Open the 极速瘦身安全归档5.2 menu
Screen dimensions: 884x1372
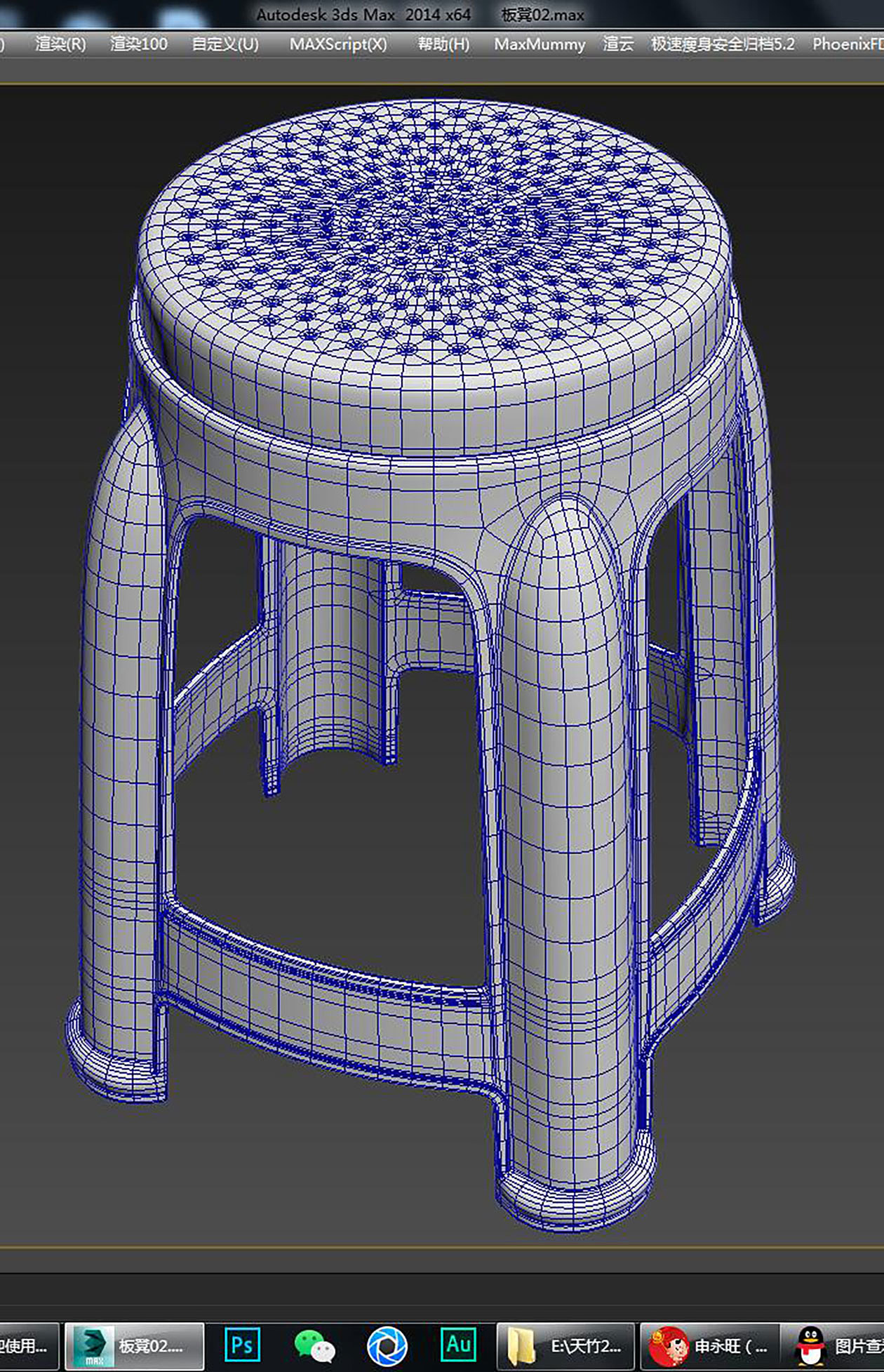(x=723, y=44)
